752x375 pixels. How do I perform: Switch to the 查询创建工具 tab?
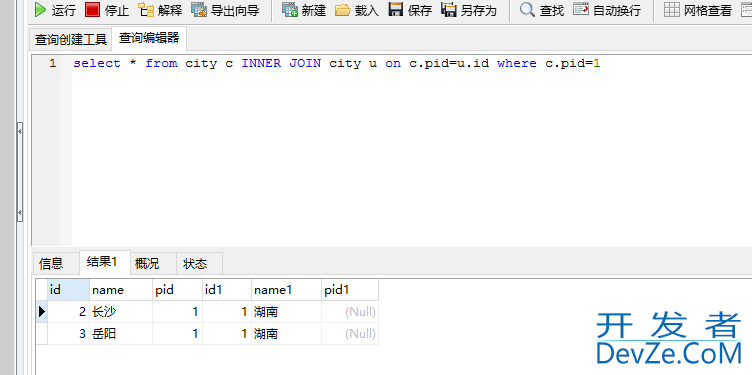click(70, 40)
